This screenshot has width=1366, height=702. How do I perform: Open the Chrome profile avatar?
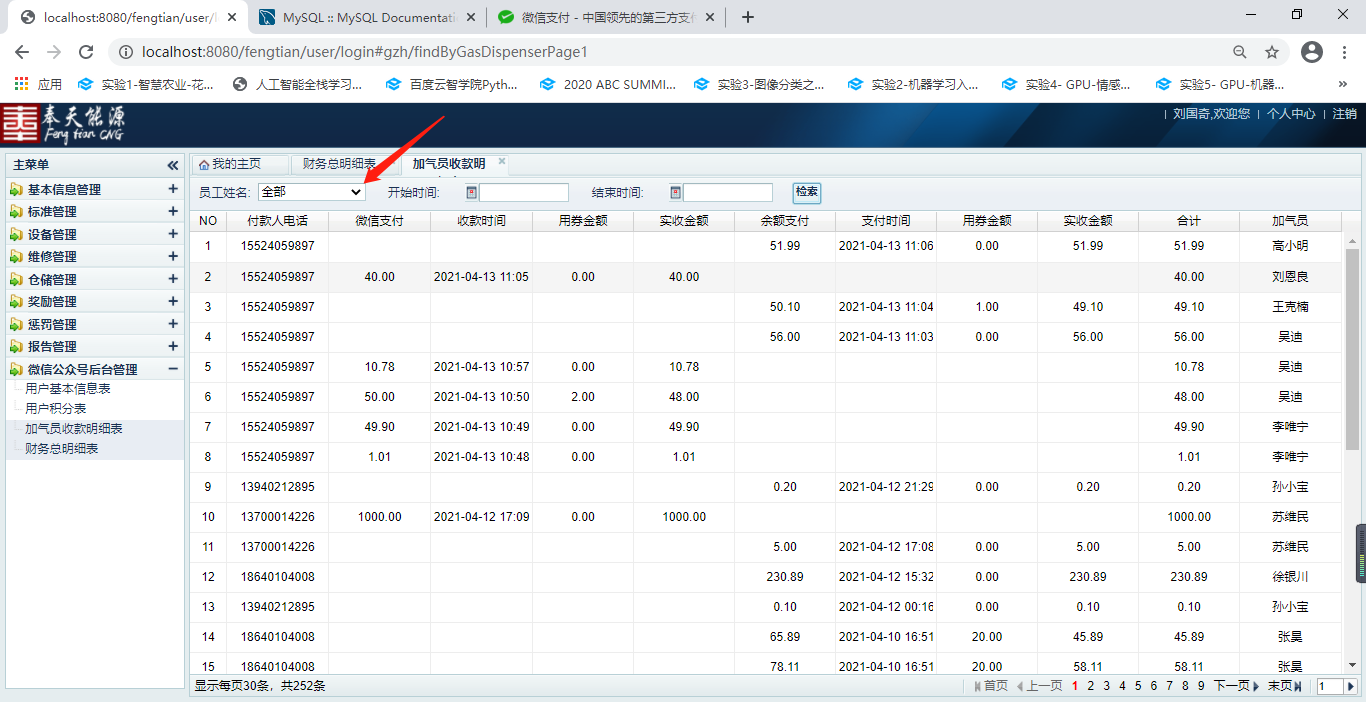(1312, 52)
